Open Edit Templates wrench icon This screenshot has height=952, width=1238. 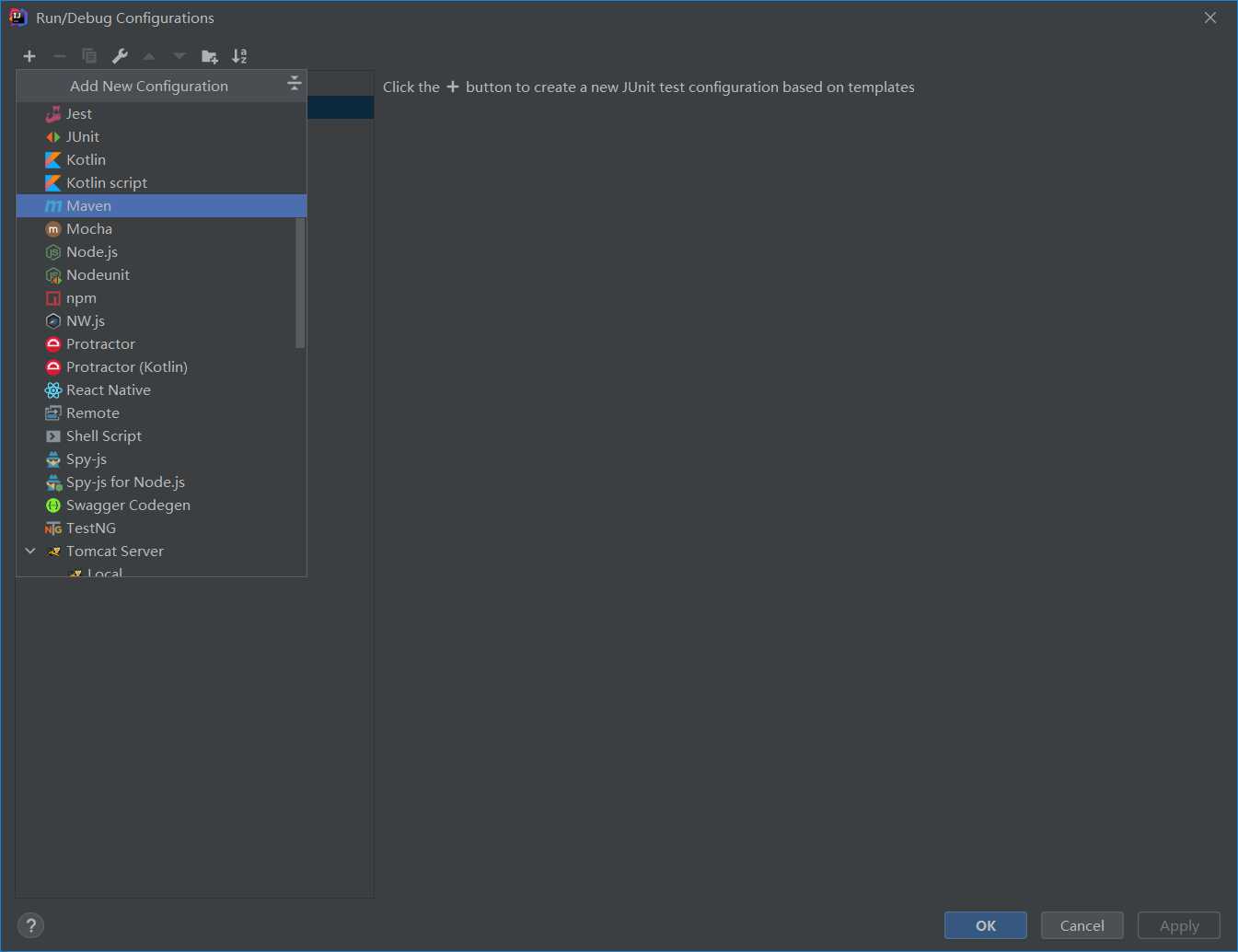120,56
